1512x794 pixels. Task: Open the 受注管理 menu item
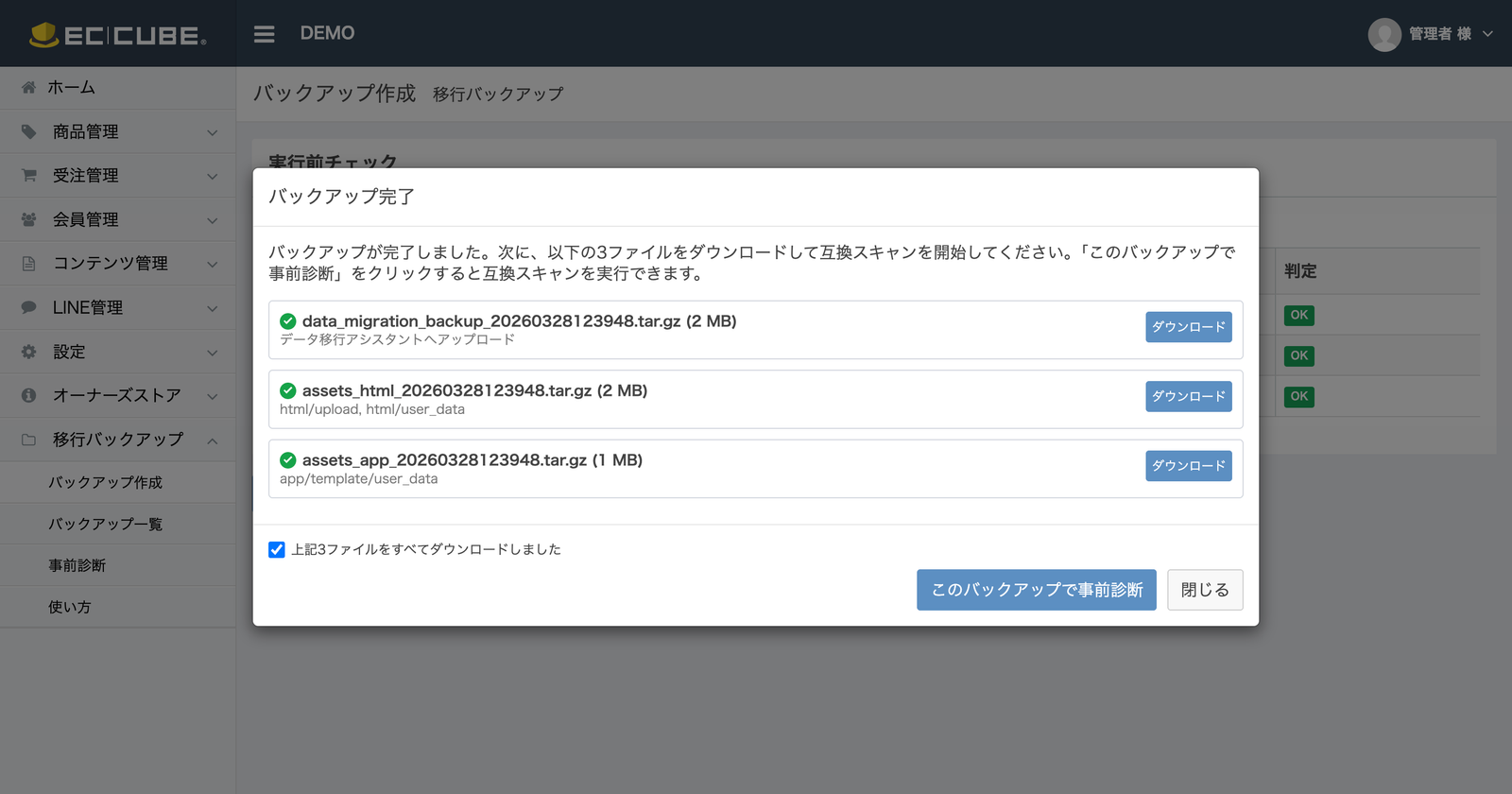pos(117,175)
